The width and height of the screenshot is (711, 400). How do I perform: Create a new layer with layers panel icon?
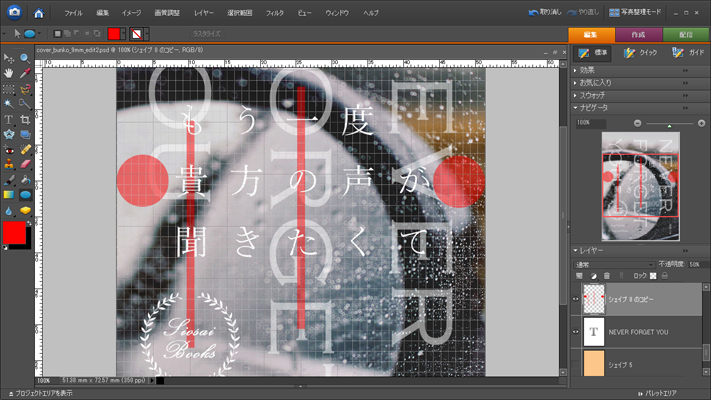(579, 276)
